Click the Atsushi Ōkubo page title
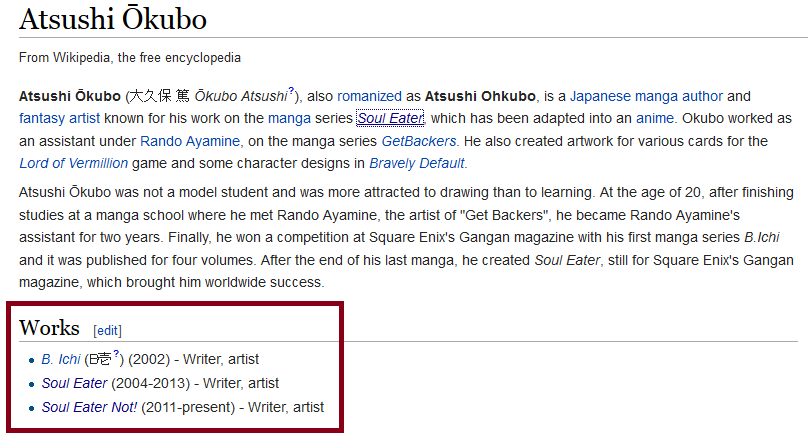Image resolution: width=808 pixels, height=440 pixels. point(113,19)
